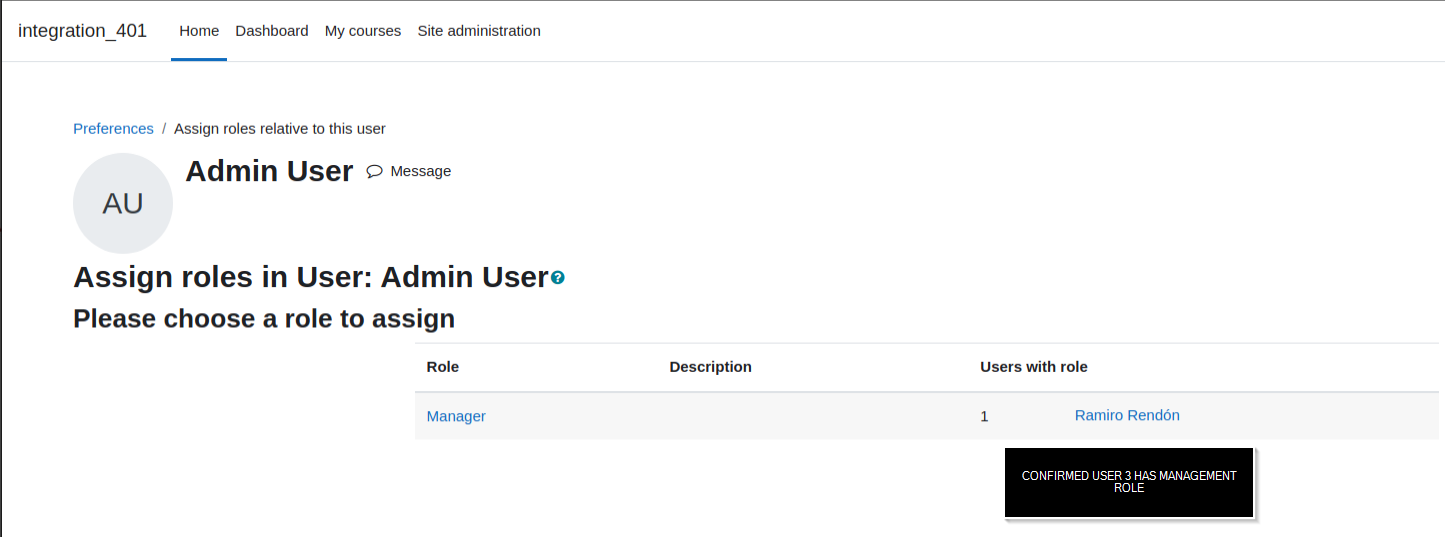The image size is (1445, 537).
Task: Open Site administration tab
Action: 479,31
